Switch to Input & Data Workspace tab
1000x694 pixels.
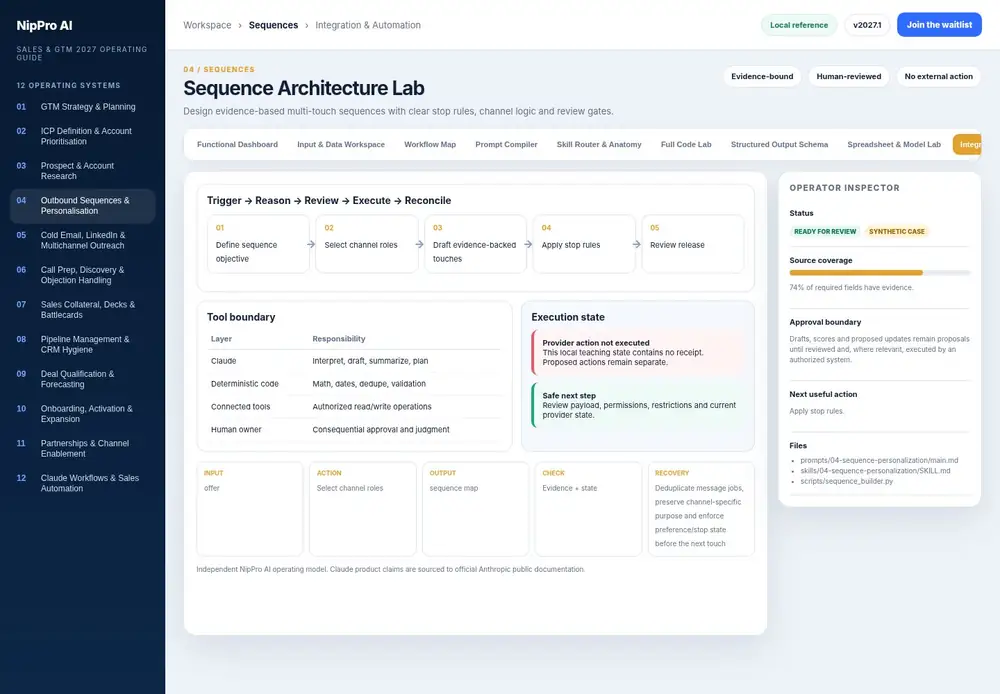(341, 145)
